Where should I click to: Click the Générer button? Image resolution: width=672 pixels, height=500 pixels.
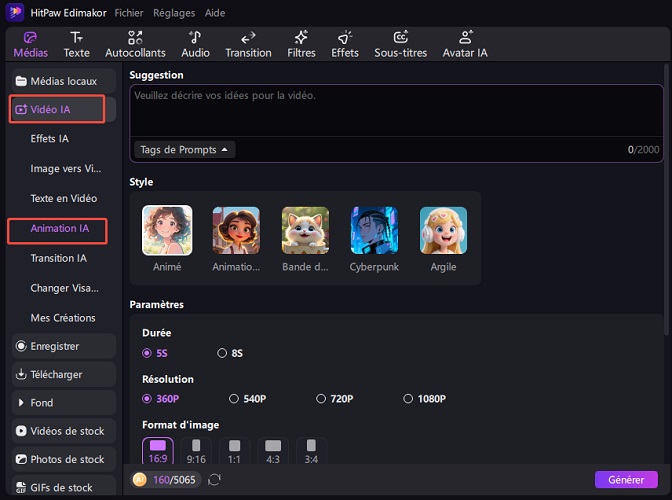[x=625, y=480]
